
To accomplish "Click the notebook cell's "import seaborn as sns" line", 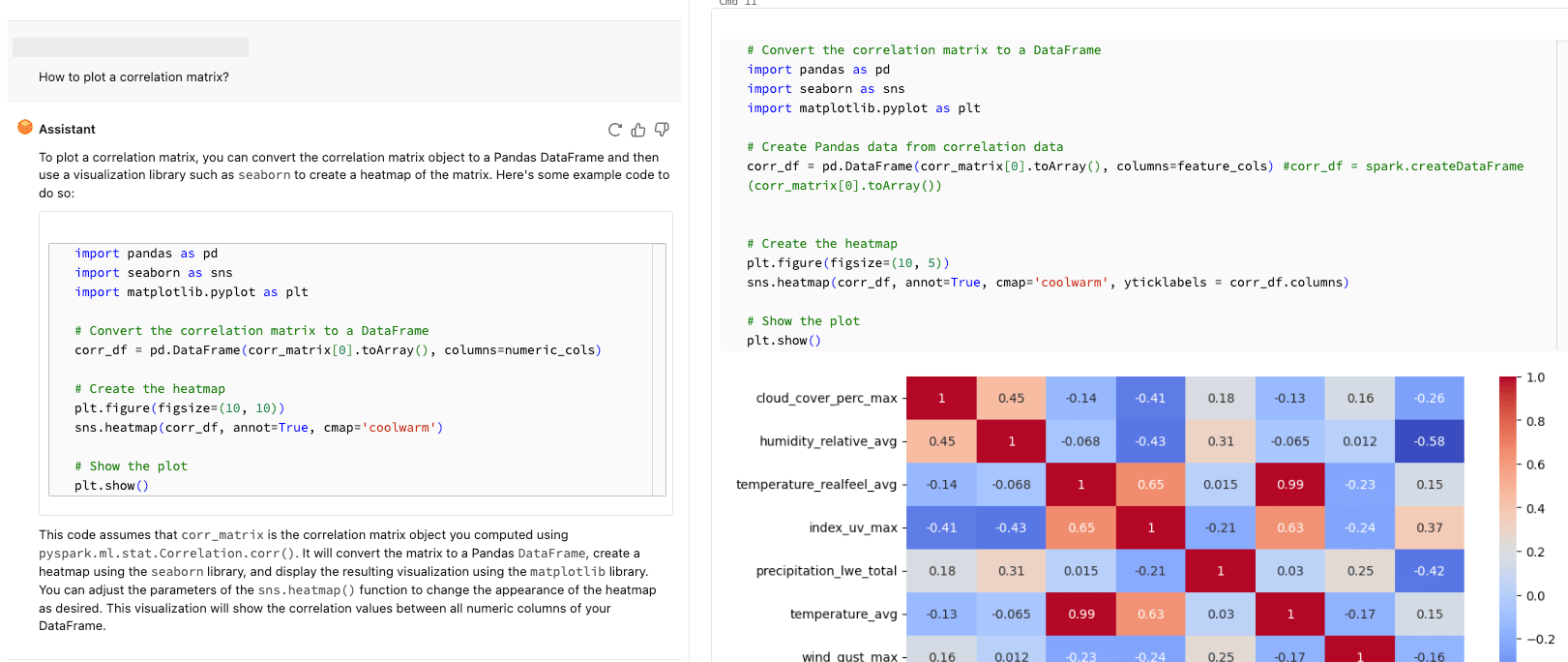I will click(x=825, y=89).
